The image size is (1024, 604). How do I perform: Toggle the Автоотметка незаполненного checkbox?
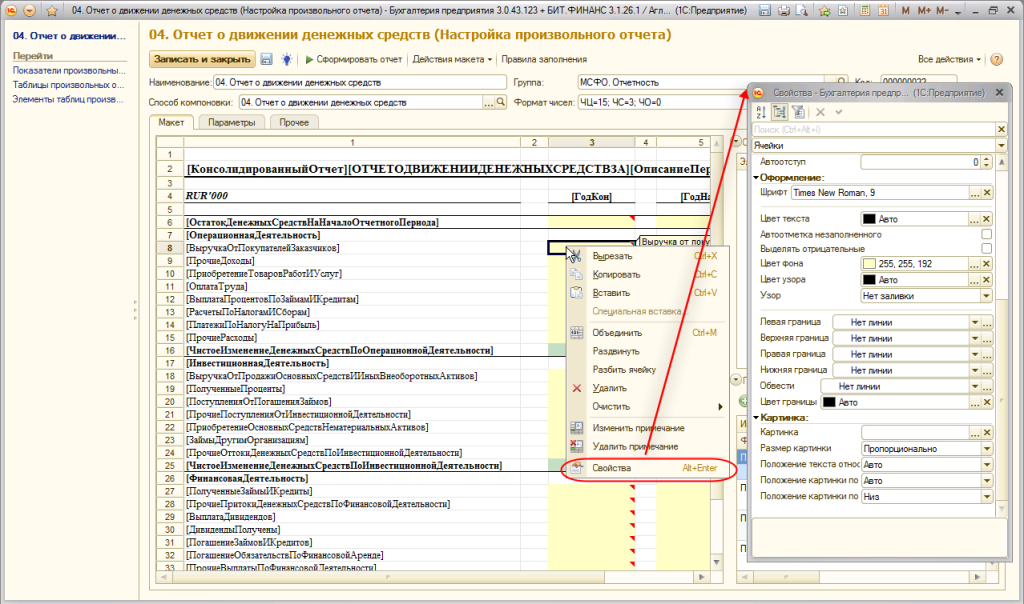coord(987,234)
